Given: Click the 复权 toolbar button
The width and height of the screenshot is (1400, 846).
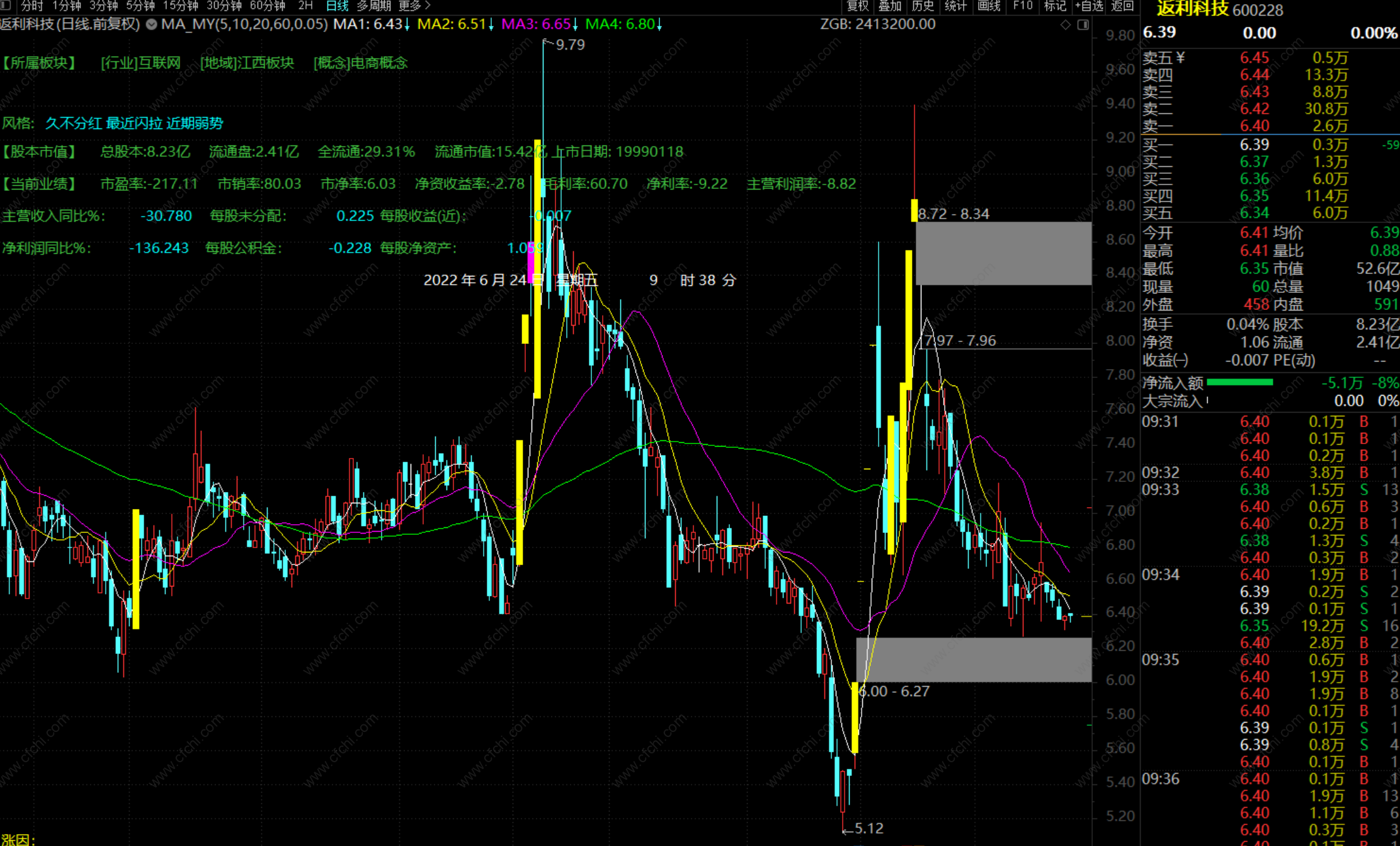Looking at the screenshot, I should [x=858, y=6].
